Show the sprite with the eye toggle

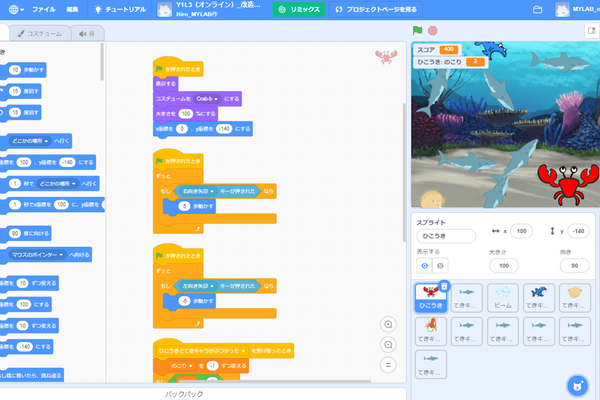pyautogui.click(x=424, y=266)
